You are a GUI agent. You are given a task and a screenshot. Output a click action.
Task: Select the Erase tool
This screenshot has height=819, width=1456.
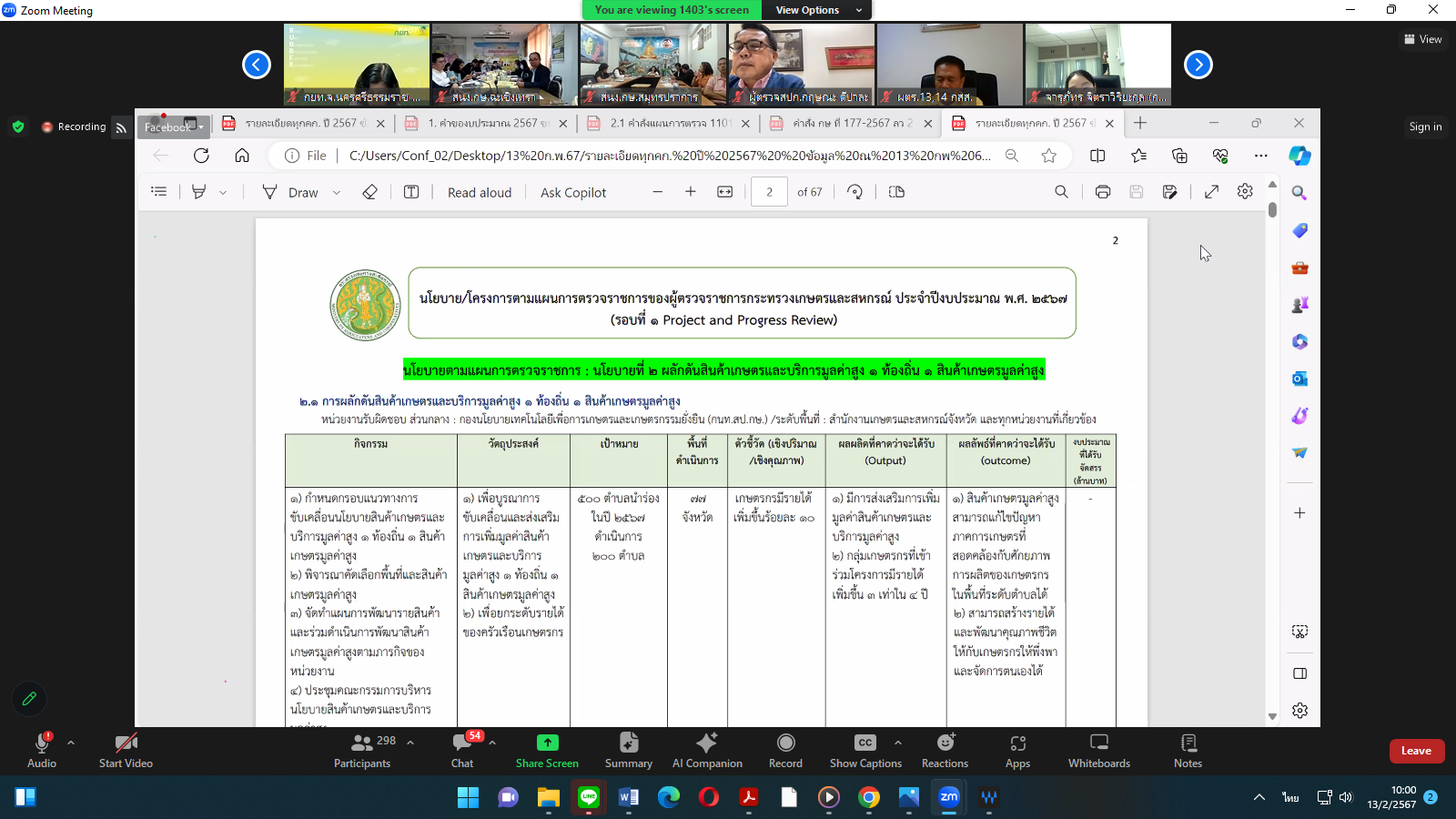[x=369, y=192]
